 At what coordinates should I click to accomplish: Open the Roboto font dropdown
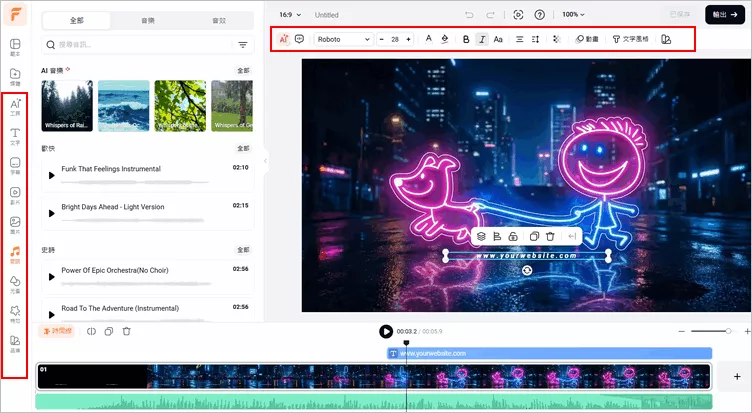[x=343, y=39]
